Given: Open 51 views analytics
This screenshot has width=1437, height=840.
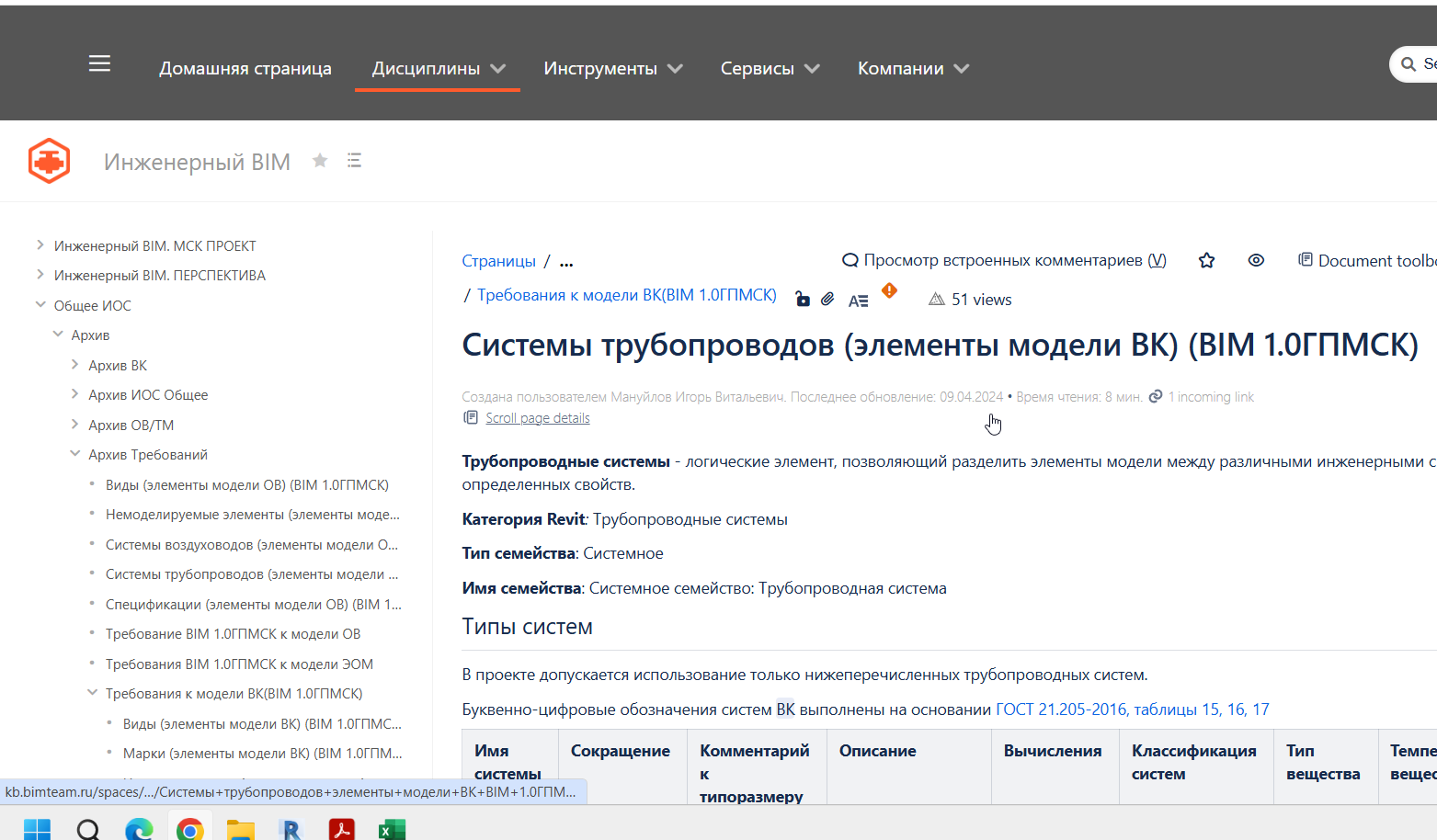Looking at the screenshot, I should click(970, 300).
